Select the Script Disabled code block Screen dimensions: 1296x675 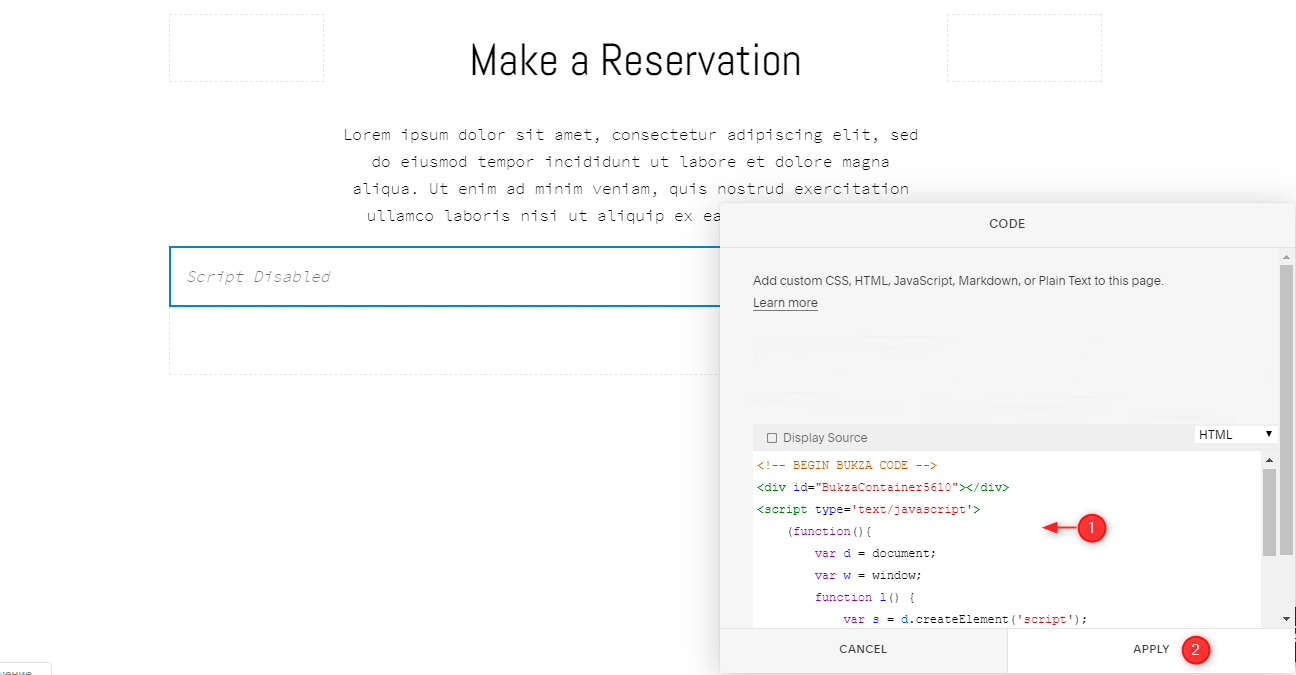440,277
